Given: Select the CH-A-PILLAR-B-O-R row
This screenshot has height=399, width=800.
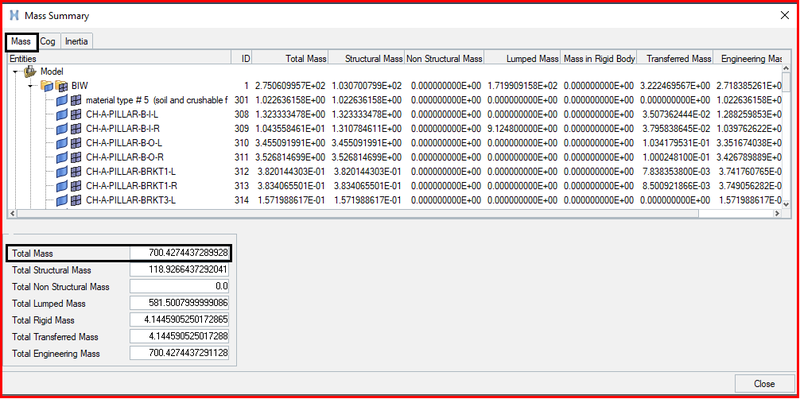Looking at the screenshot, I should tap(394, 157).
